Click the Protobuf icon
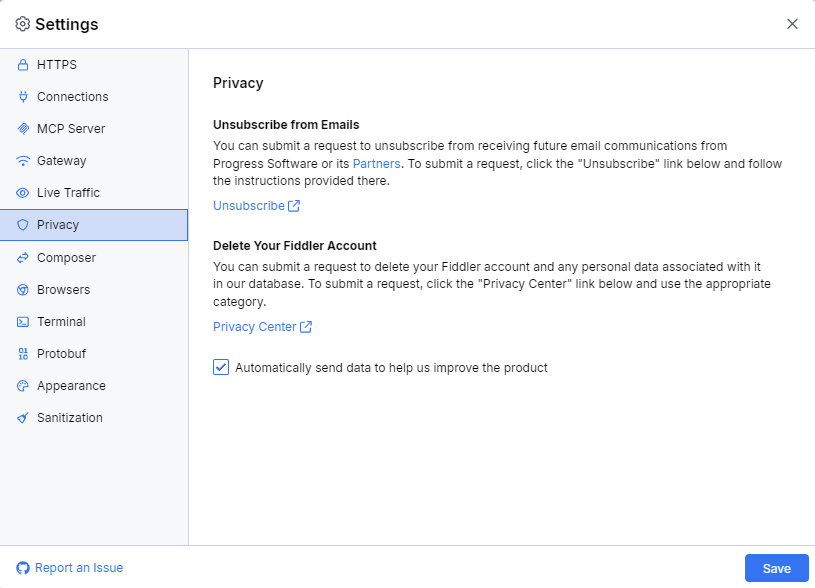Screen dimensions: 815x588 point(22,353)
